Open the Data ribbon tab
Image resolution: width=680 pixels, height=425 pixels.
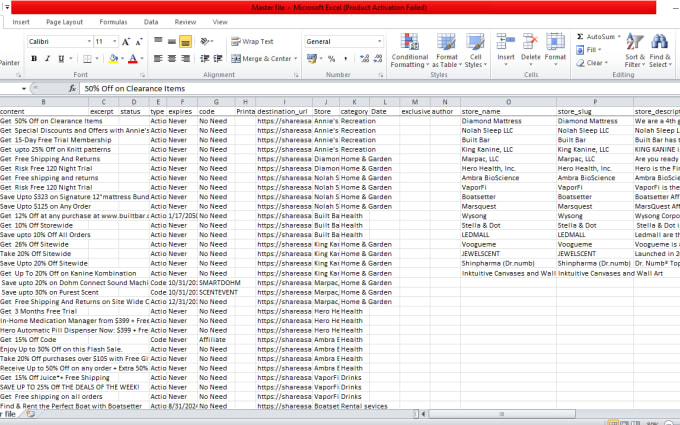(151, 22)
